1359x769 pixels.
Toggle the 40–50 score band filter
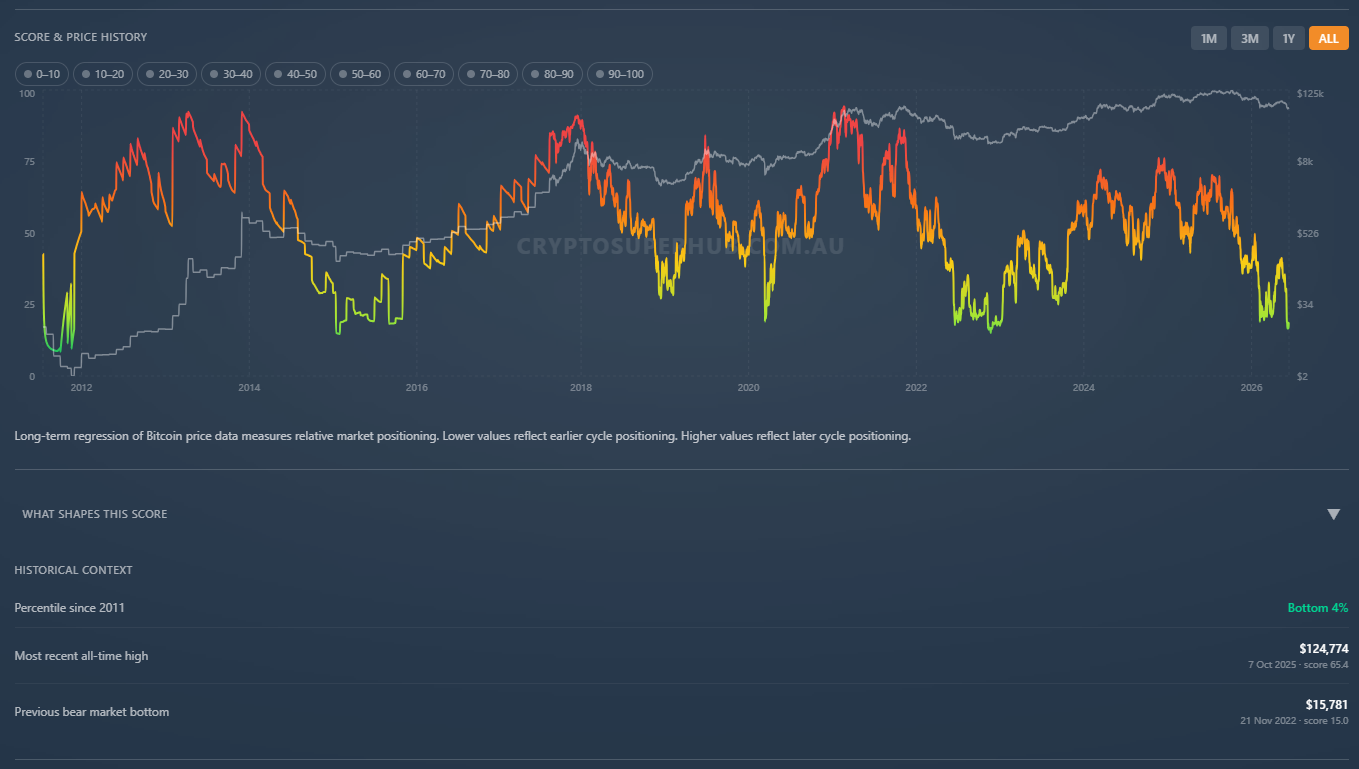coord(295,74)
